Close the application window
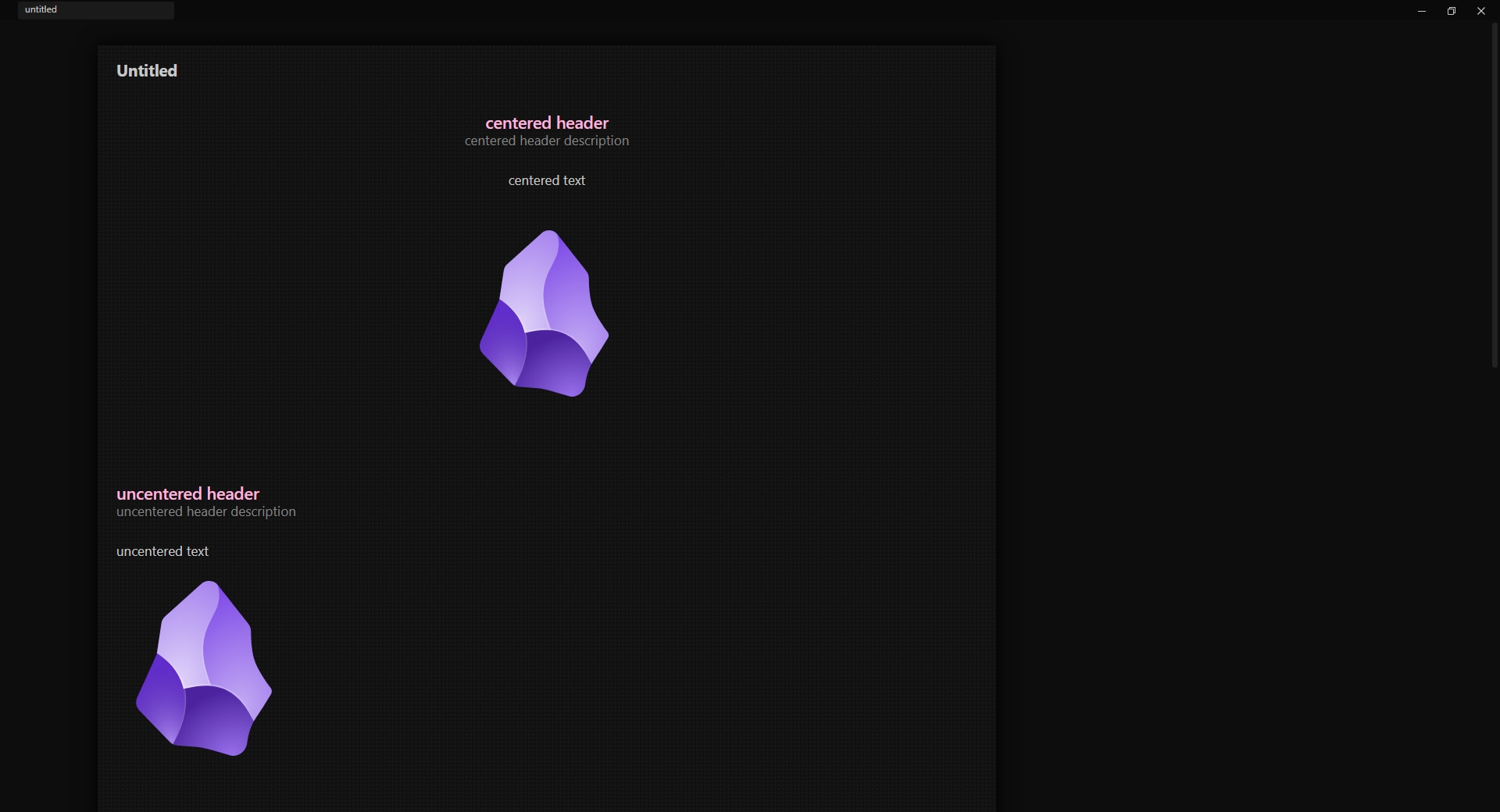This screenshot has width=1500, height=812. (x=1481, y=11)
